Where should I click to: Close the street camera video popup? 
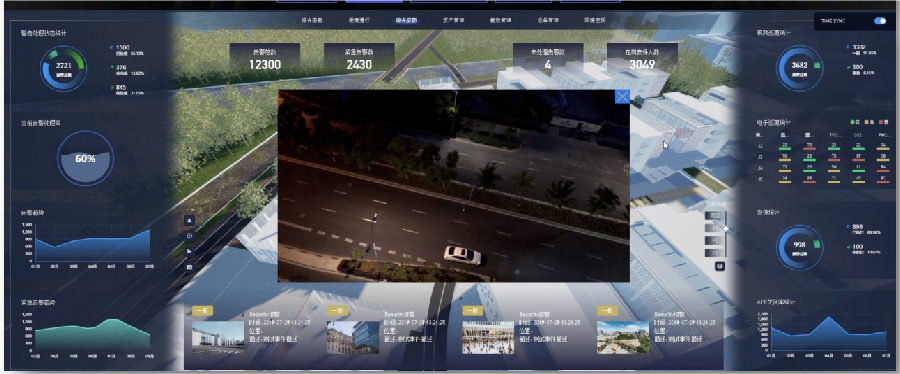622,96
